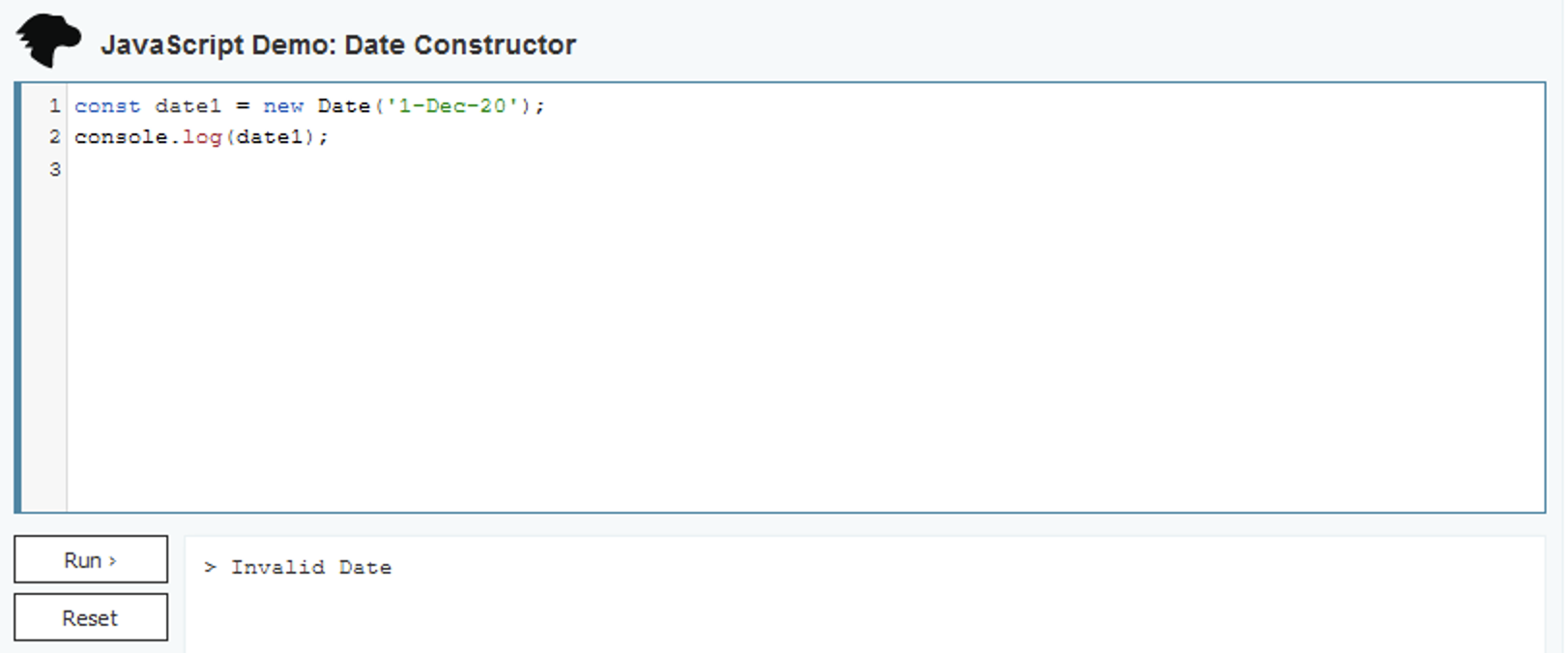Click the arrow icon inside the Run button
Viewport: 1568px width, 653px height.
[x=112, y=559]
